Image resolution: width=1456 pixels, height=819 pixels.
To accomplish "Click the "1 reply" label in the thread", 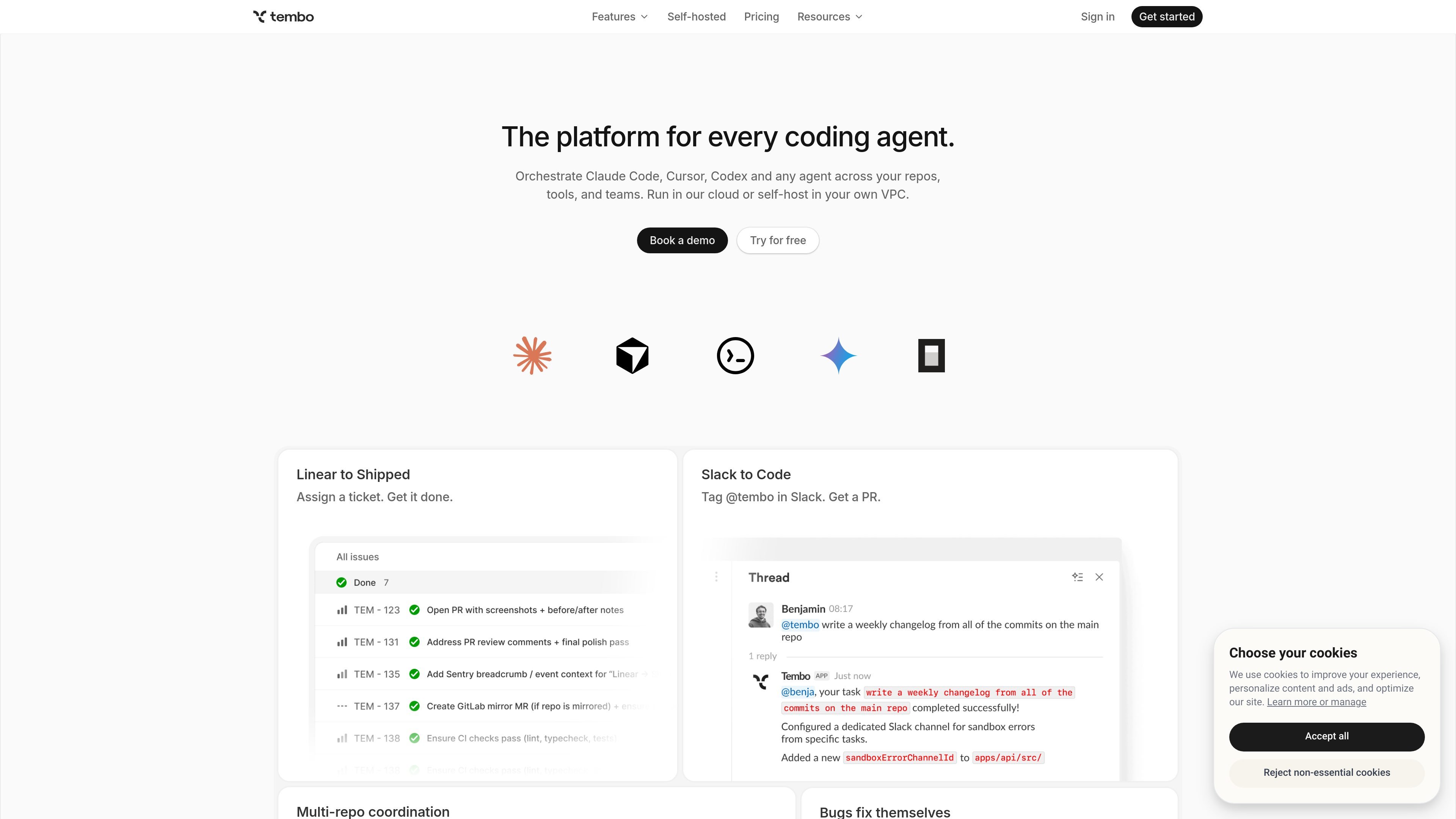I will tap(763, 656).
